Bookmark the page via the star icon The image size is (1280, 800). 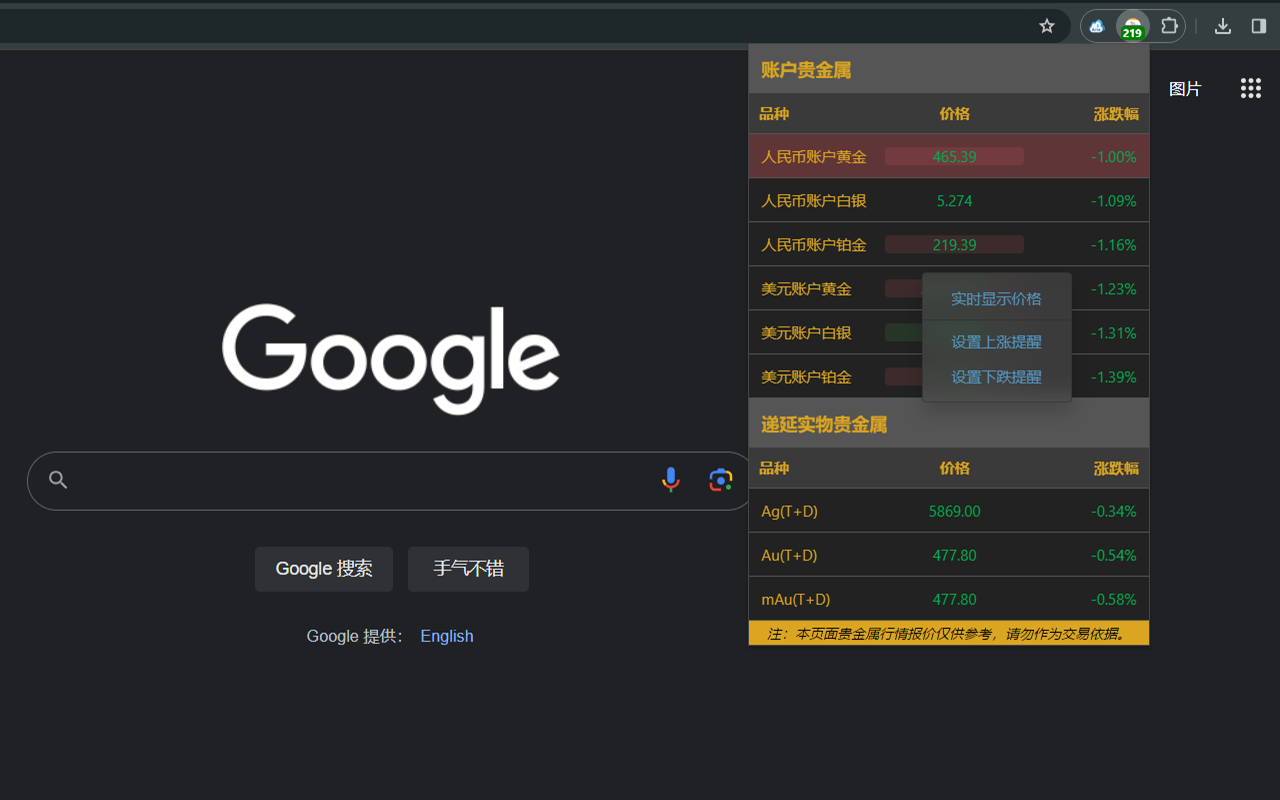coord(1046,26)
